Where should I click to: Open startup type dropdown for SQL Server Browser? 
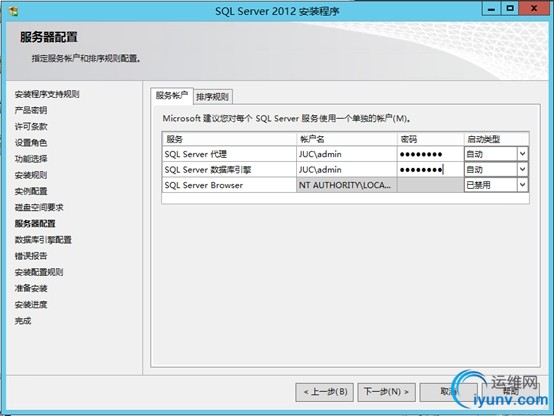tap(522, 185)
